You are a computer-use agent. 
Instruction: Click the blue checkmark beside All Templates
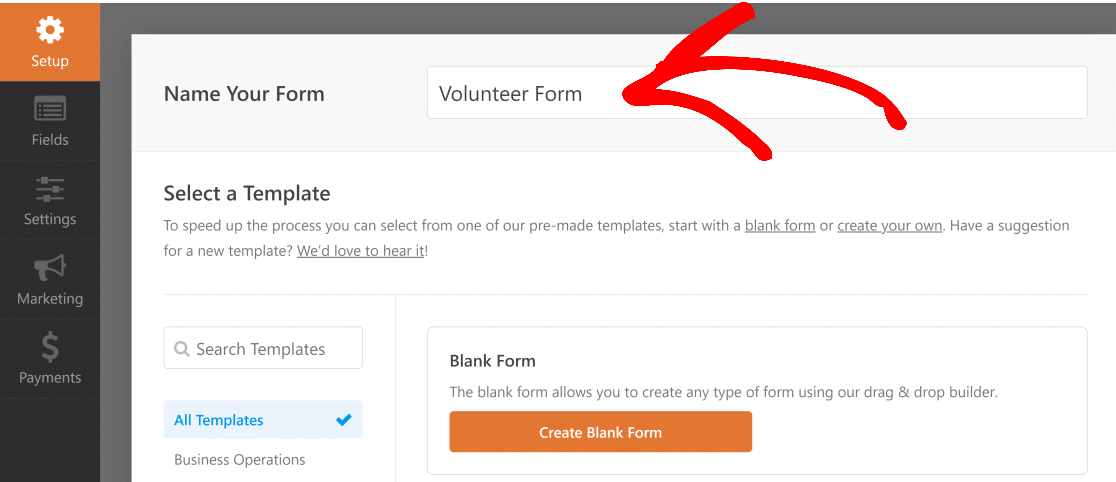click(x=344, y=420)
